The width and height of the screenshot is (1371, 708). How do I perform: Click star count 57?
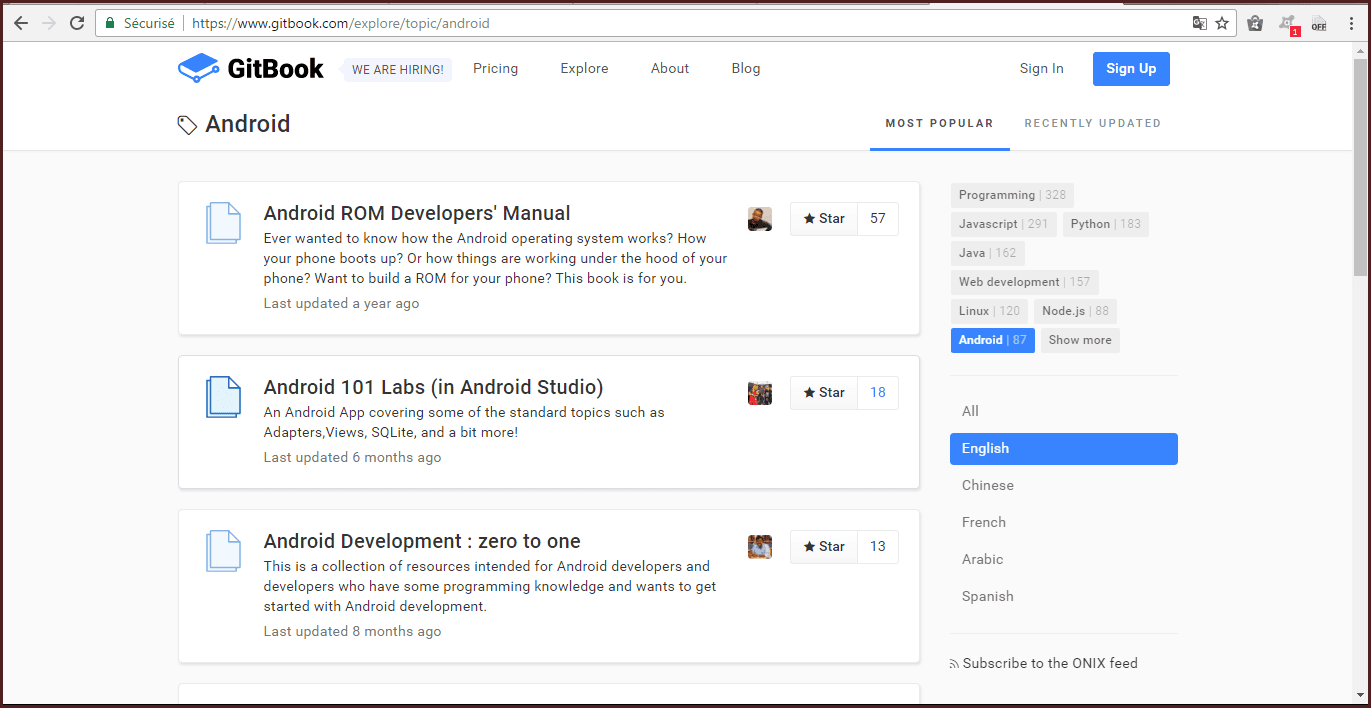tap(878, 219)
